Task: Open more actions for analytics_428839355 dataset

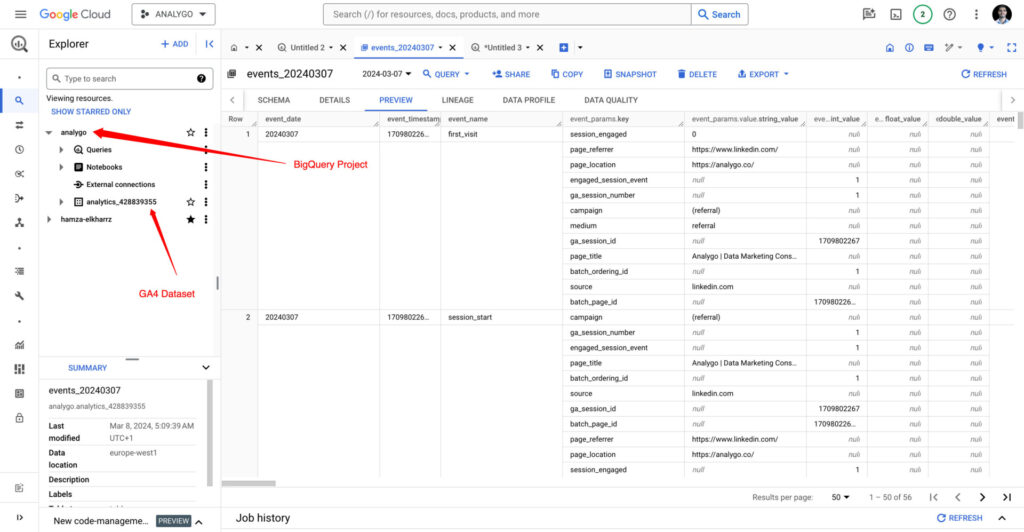Action: click(206, 202)
